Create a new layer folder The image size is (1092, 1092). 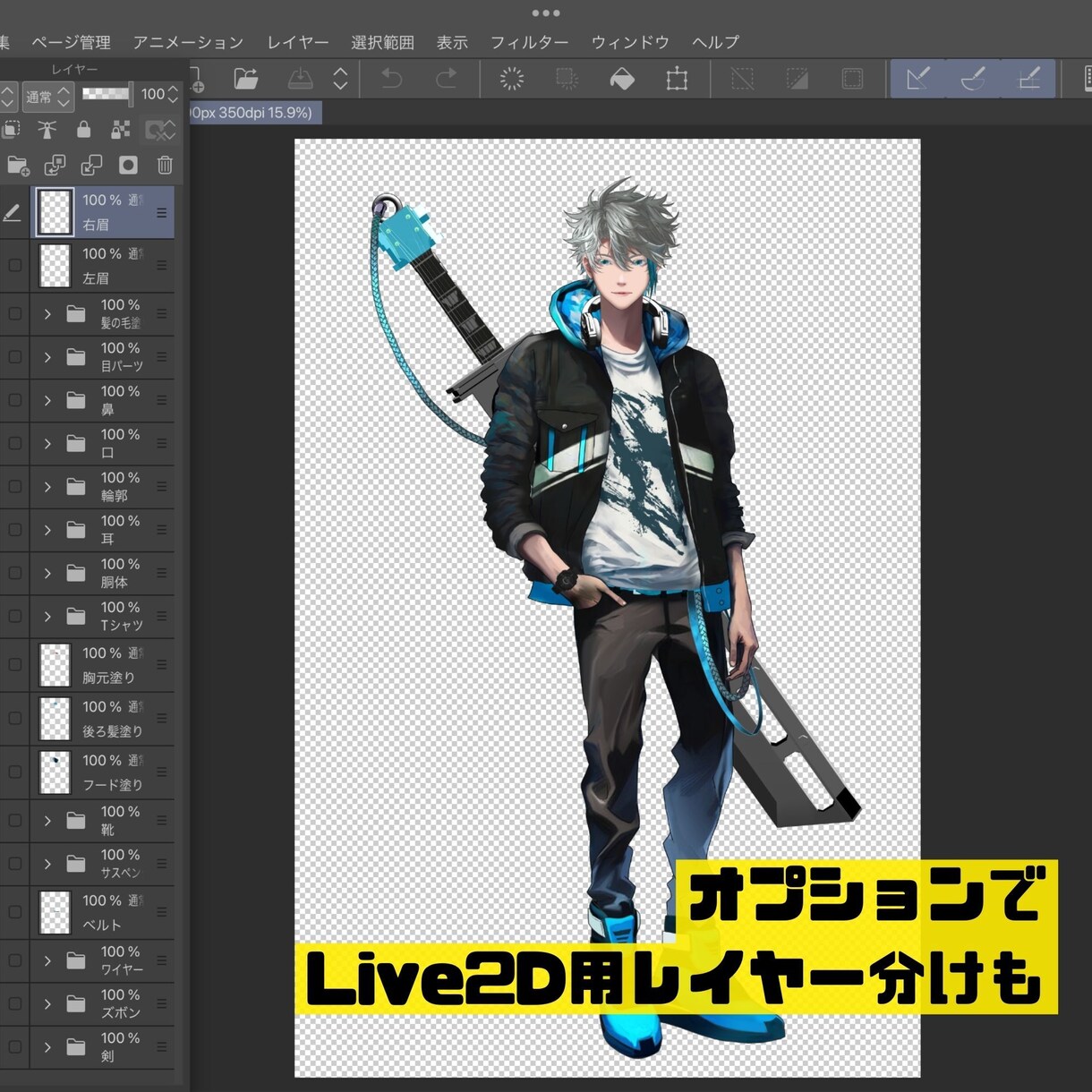point(18,166)
